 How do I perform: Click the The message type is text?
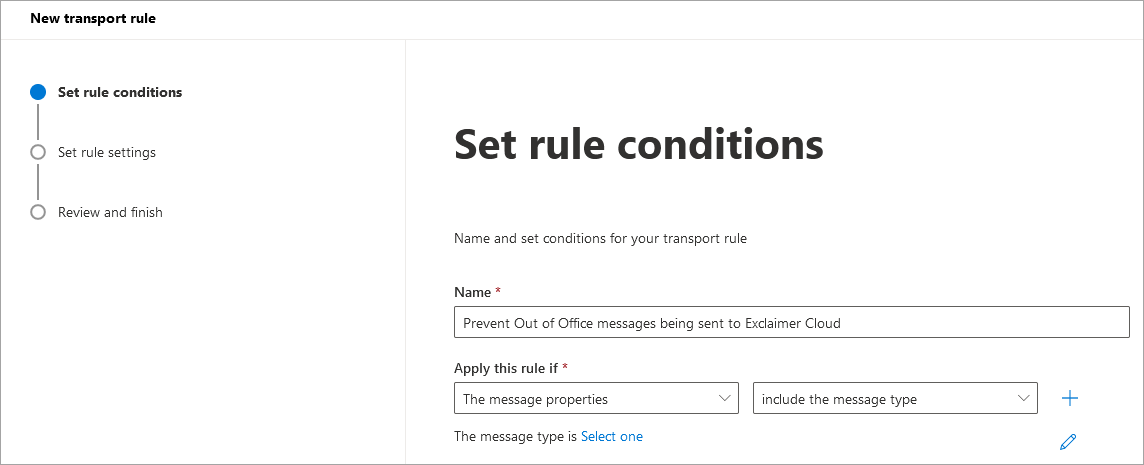coord(515,436)
